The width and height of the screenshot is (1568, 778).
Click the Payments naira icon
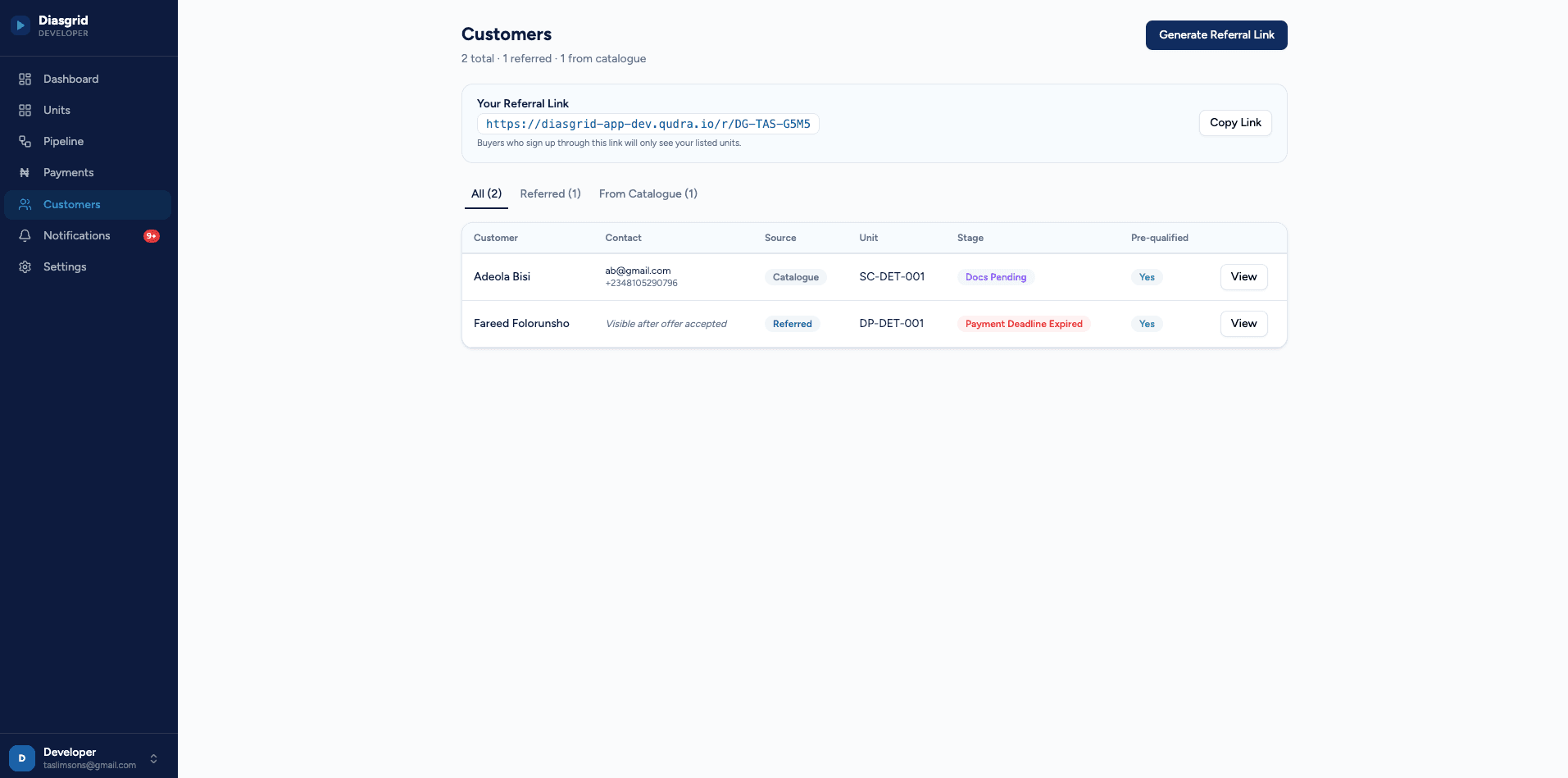25,172
